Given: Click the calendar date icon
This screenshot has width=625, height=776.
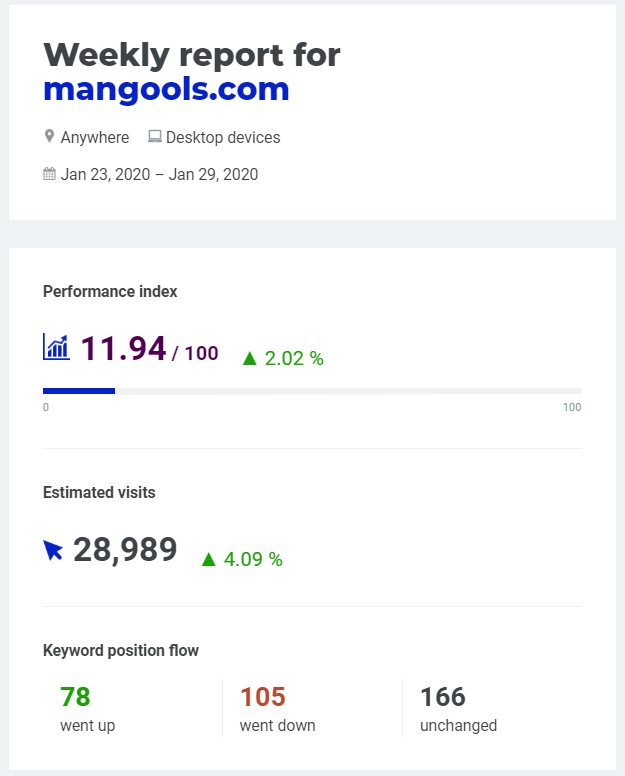Looking at the screenshot, I should click(49, 174).
